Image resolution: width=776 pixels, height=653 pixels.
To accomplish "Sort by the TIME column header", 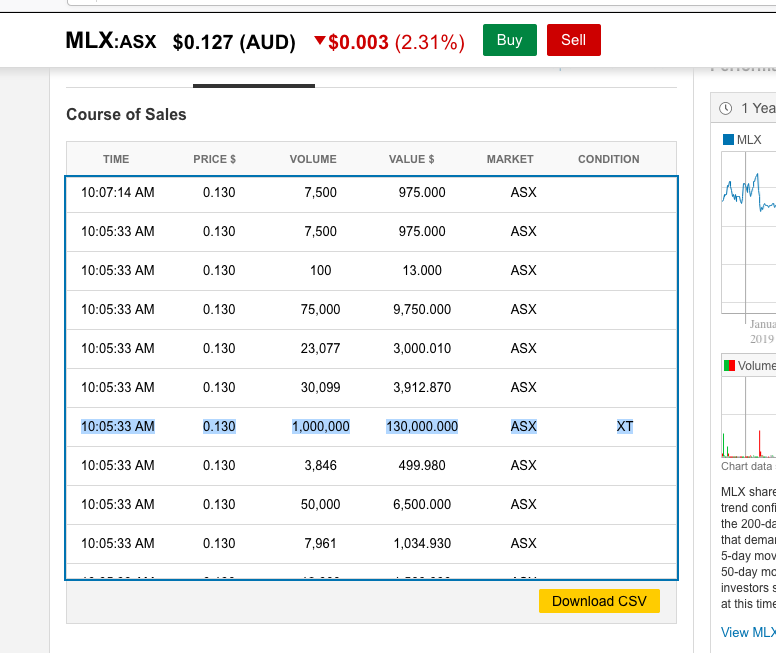I will [116, 159].
